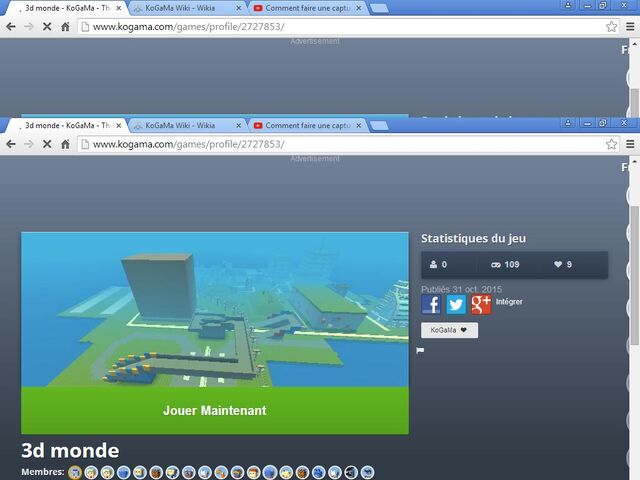This screenshot has height=480, width=640.
Task: Share the game on Twitter
Action: pos(456,304)
